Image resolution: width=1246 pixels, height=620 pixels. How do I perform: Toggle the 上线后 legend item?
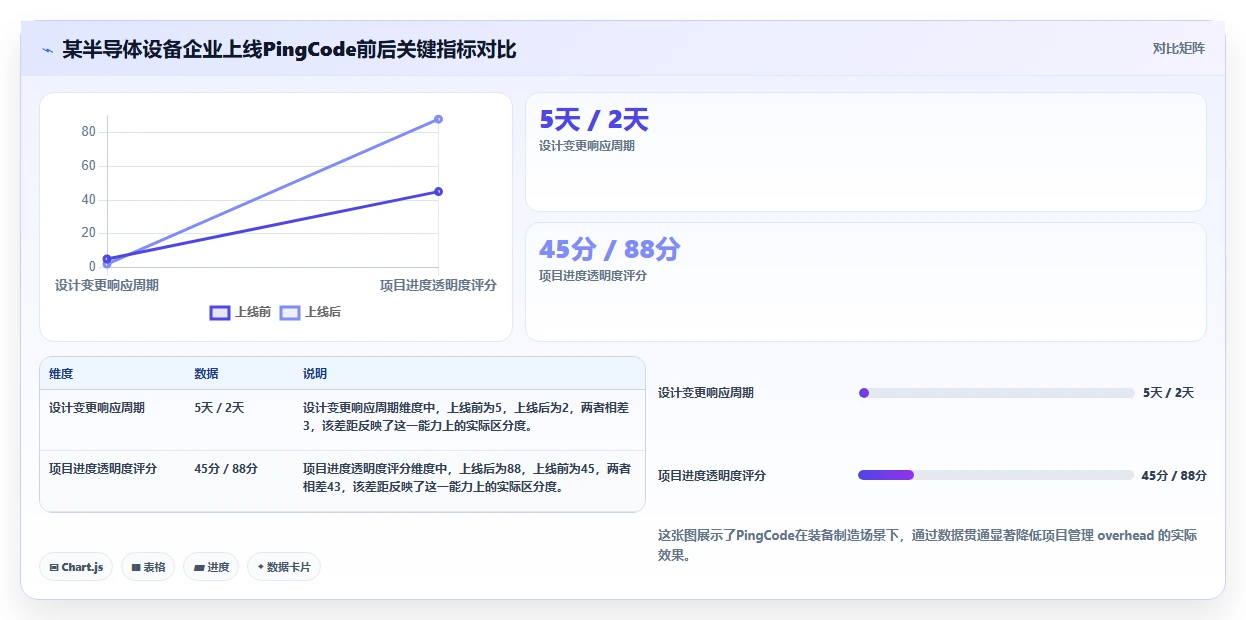(310, 312)
